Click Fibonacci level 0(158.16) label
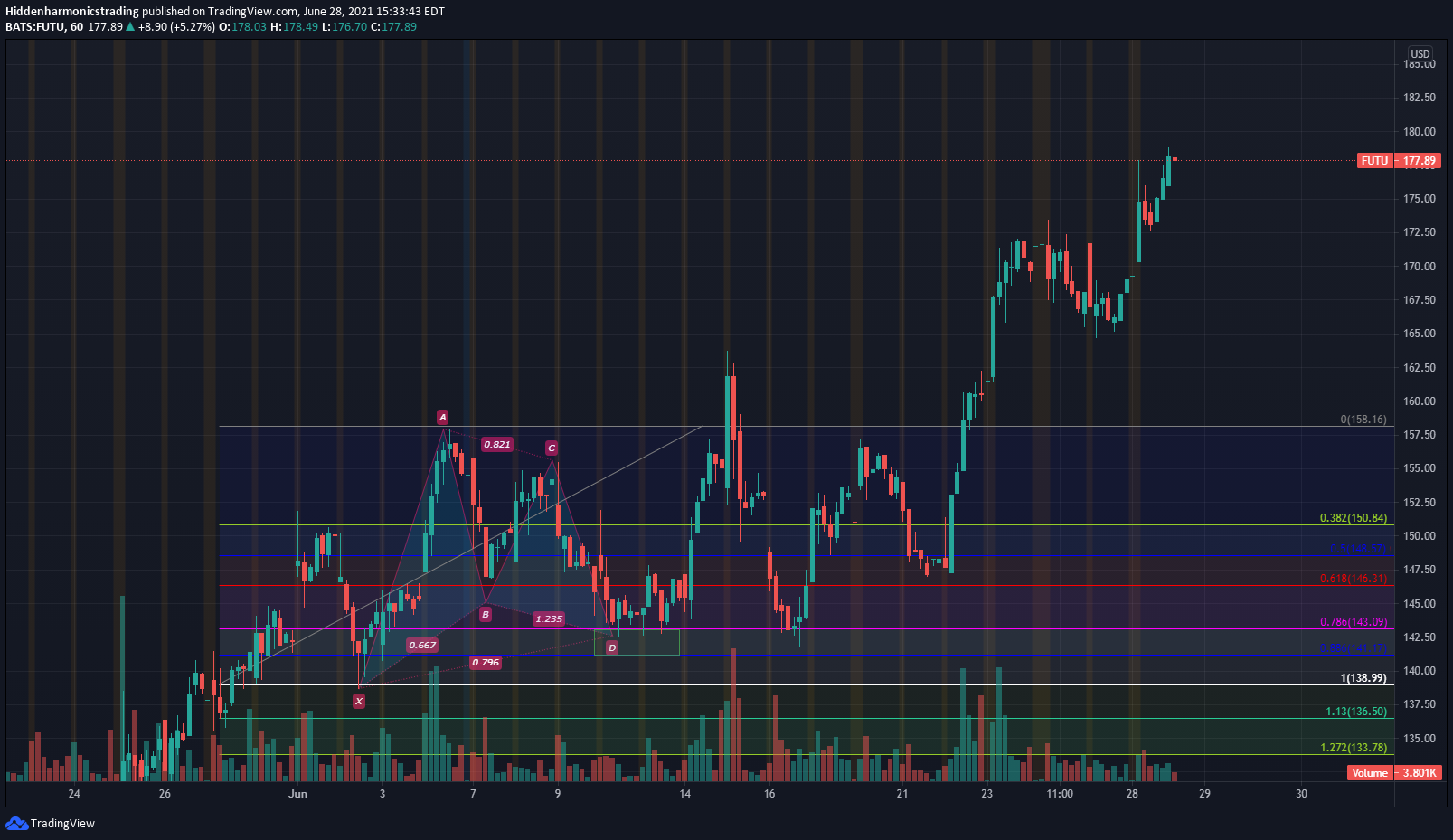 pos(1363,420)
